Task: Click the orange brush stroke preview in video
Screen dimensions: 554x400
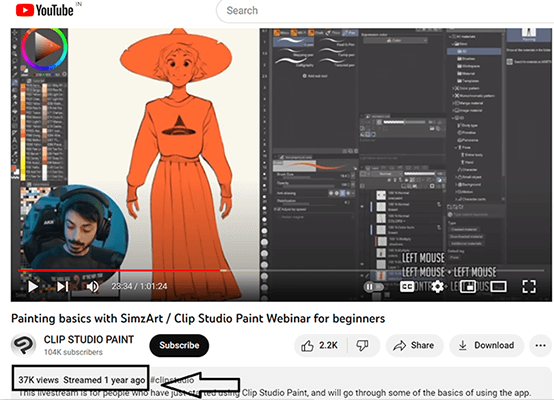Action: pyautogui.click(x=314, y=165)
